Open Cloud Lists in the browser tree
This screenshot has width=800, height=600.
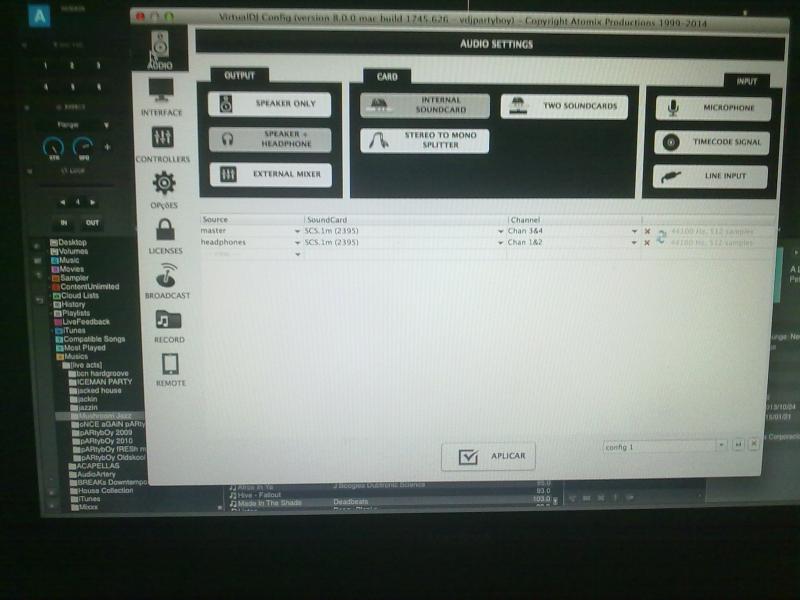(x=76, y=295)
